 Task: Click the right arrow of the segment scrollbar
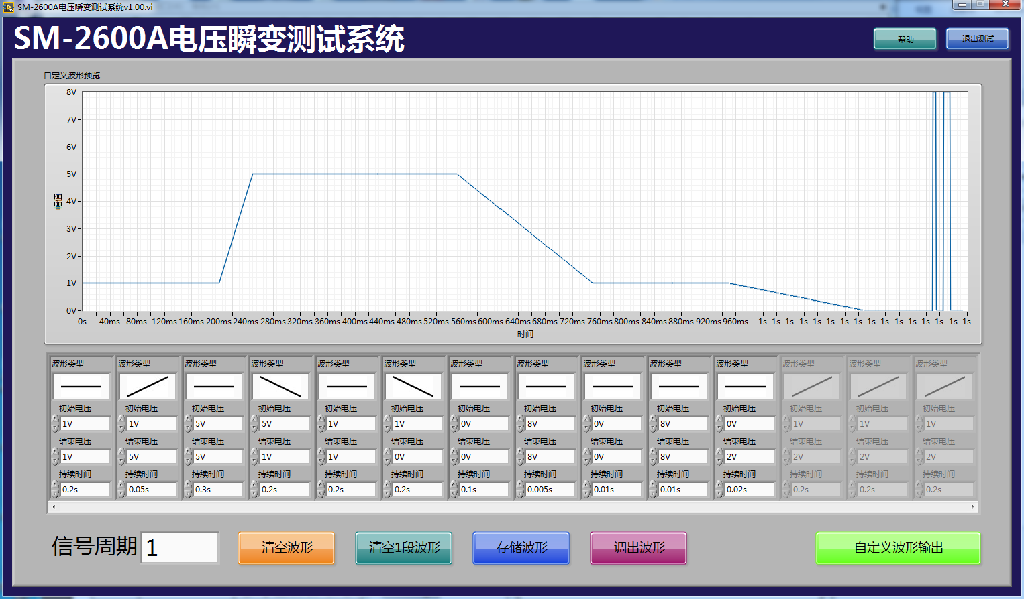tap(973, 507)
